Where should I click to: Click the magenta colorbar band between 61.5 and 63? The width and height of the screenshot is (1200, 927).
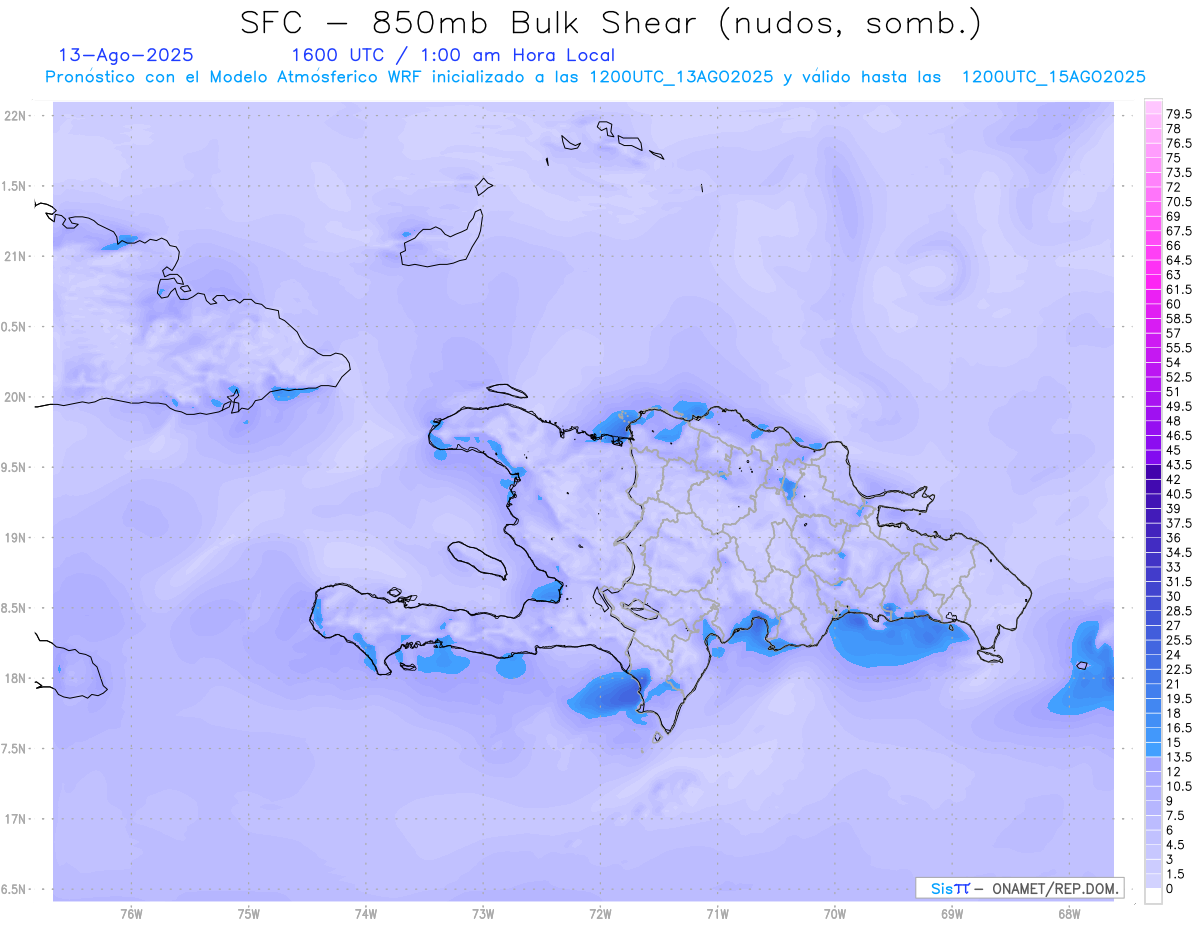(x=1153, y=282)
